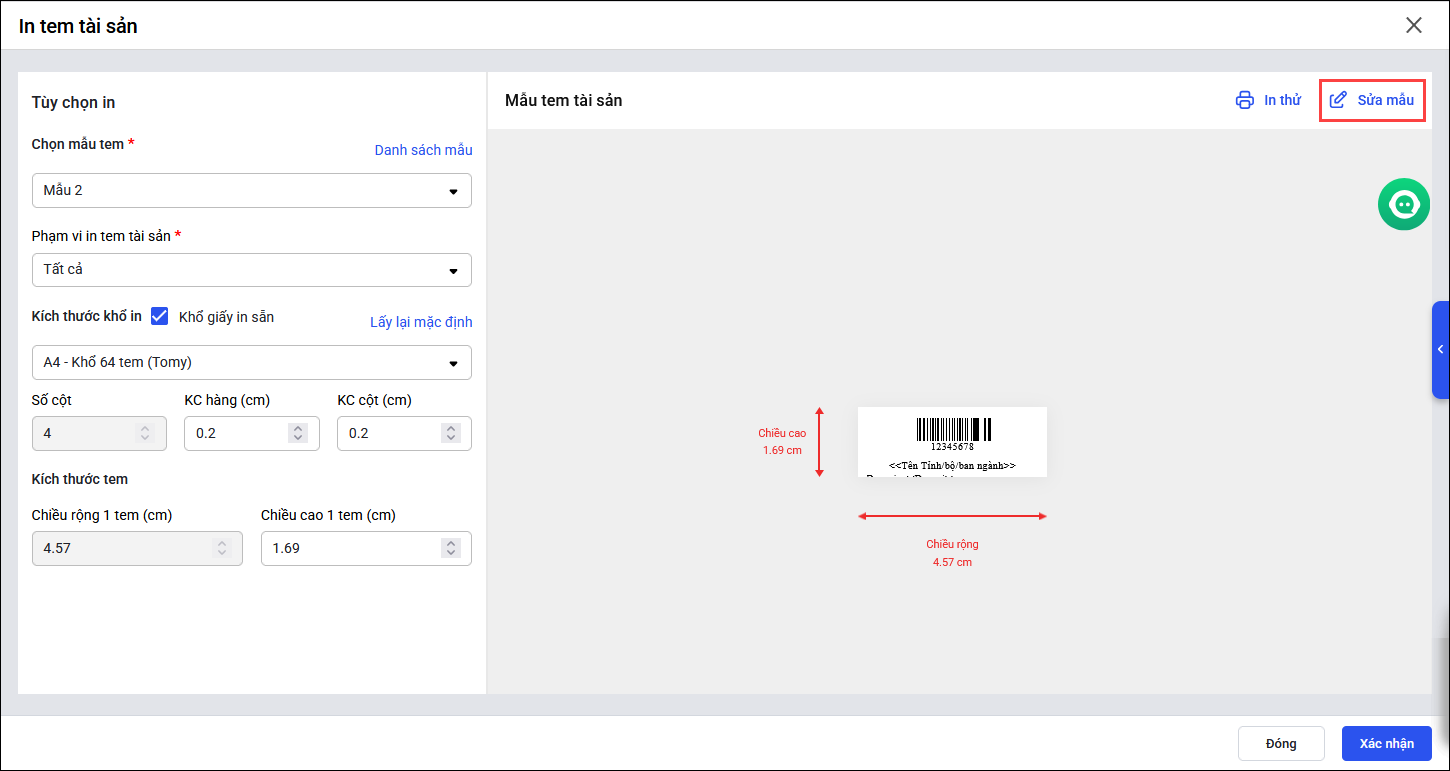
Task: Click the Danh sách mẫu link
Action: (x=423, y=150)
